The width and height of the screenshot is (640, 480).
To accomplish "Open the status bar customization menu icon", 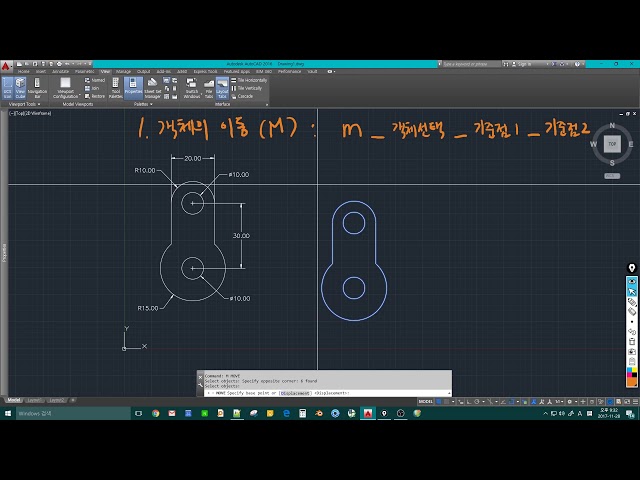I will click(635, 402).
